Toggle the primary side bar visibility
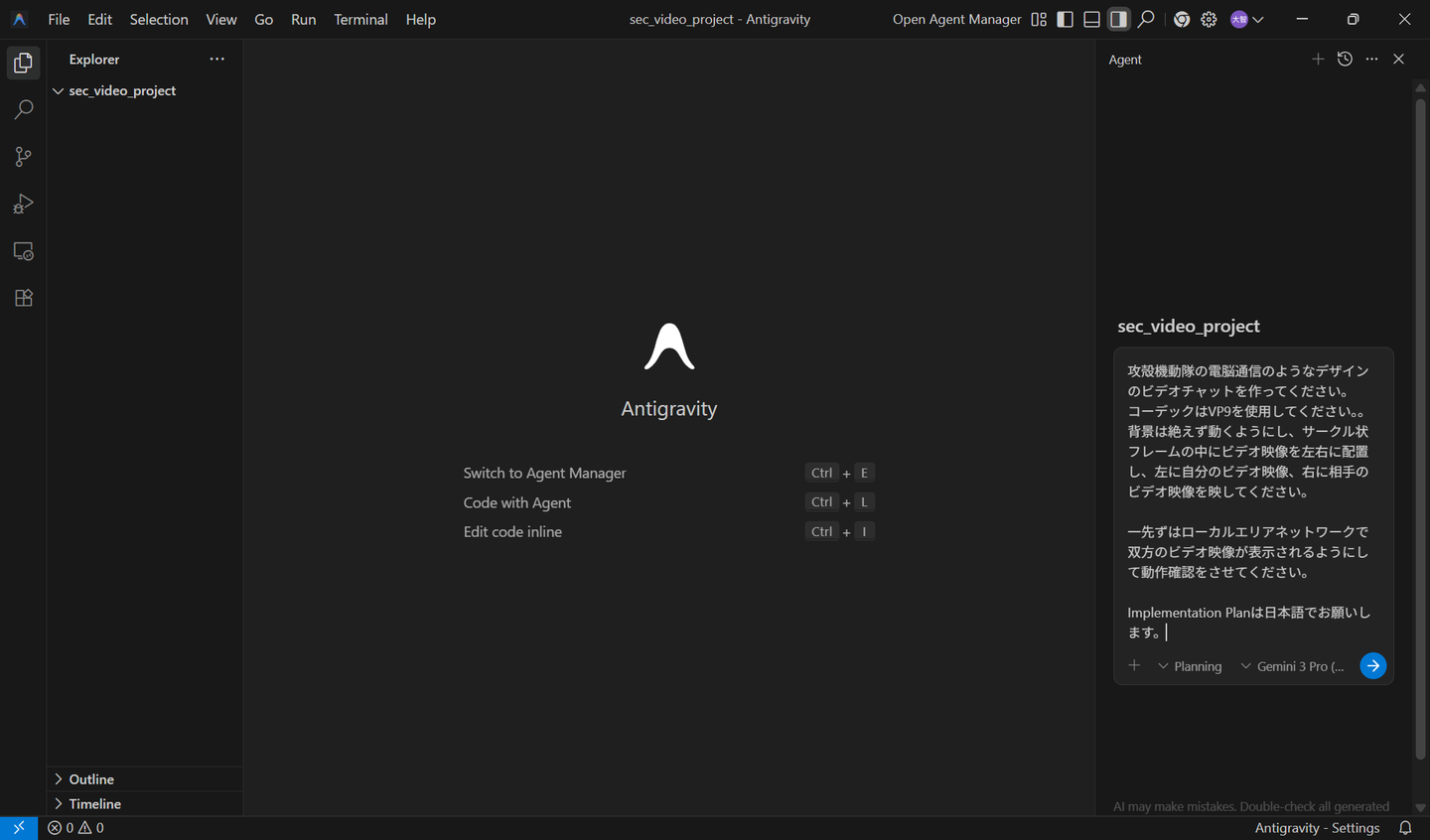This screenshot has height=840, width=1430. 1066,19
